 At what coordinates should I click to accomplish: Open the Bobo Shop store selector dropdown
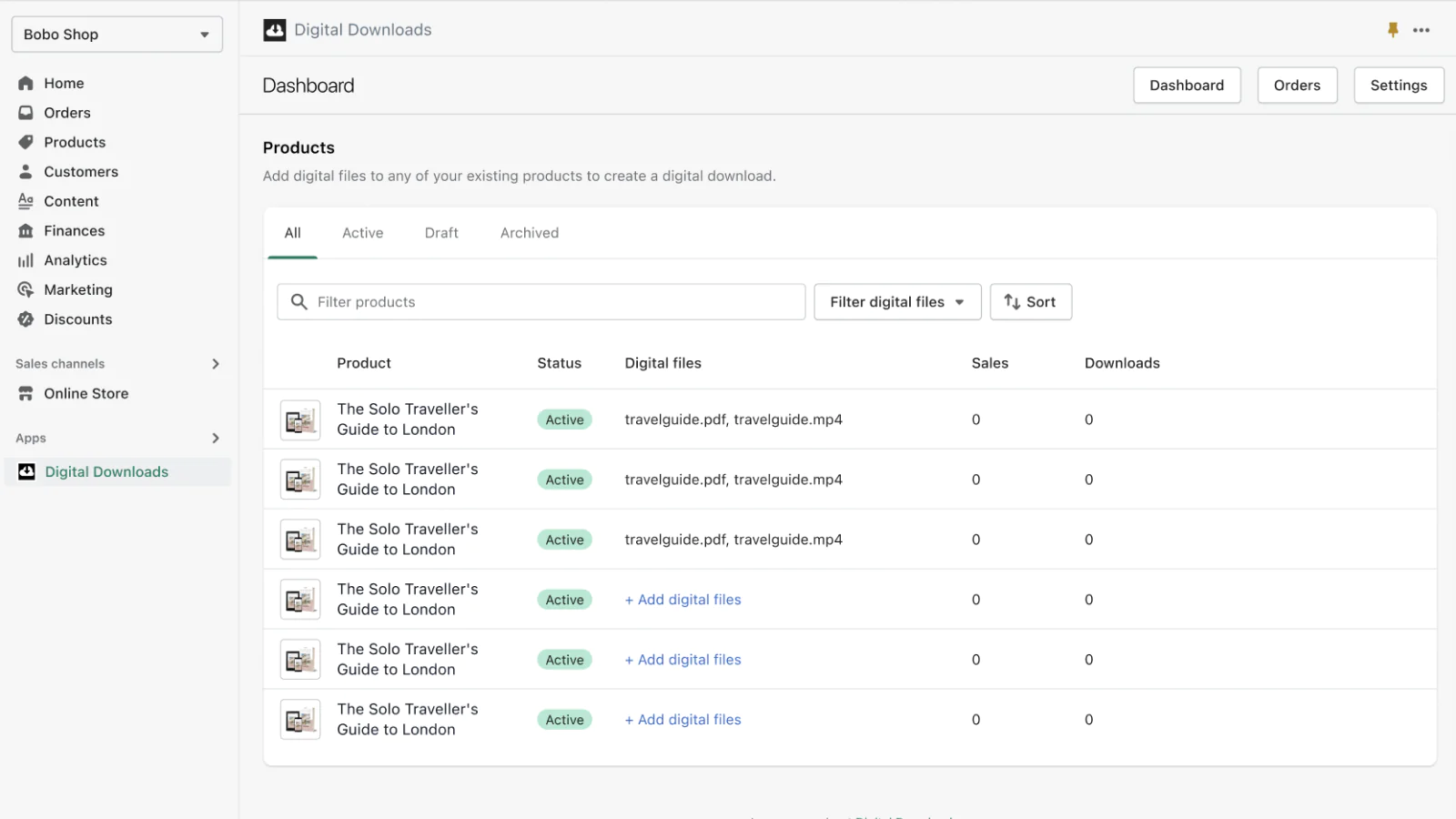[116, 35]
